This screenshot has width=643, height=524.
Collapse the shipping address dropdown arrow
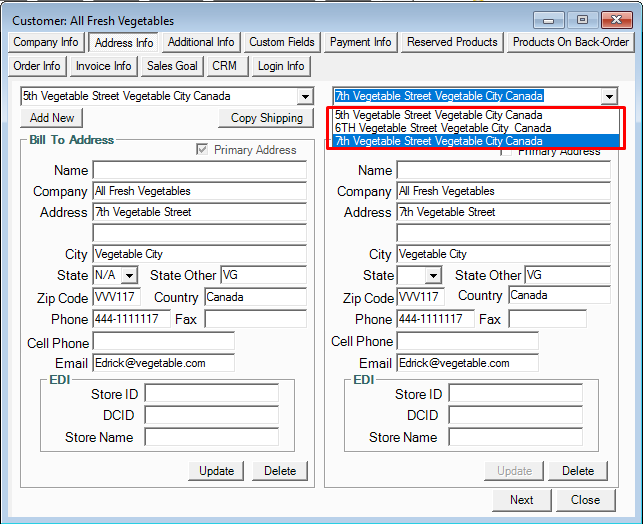click(x=609, y=97)
